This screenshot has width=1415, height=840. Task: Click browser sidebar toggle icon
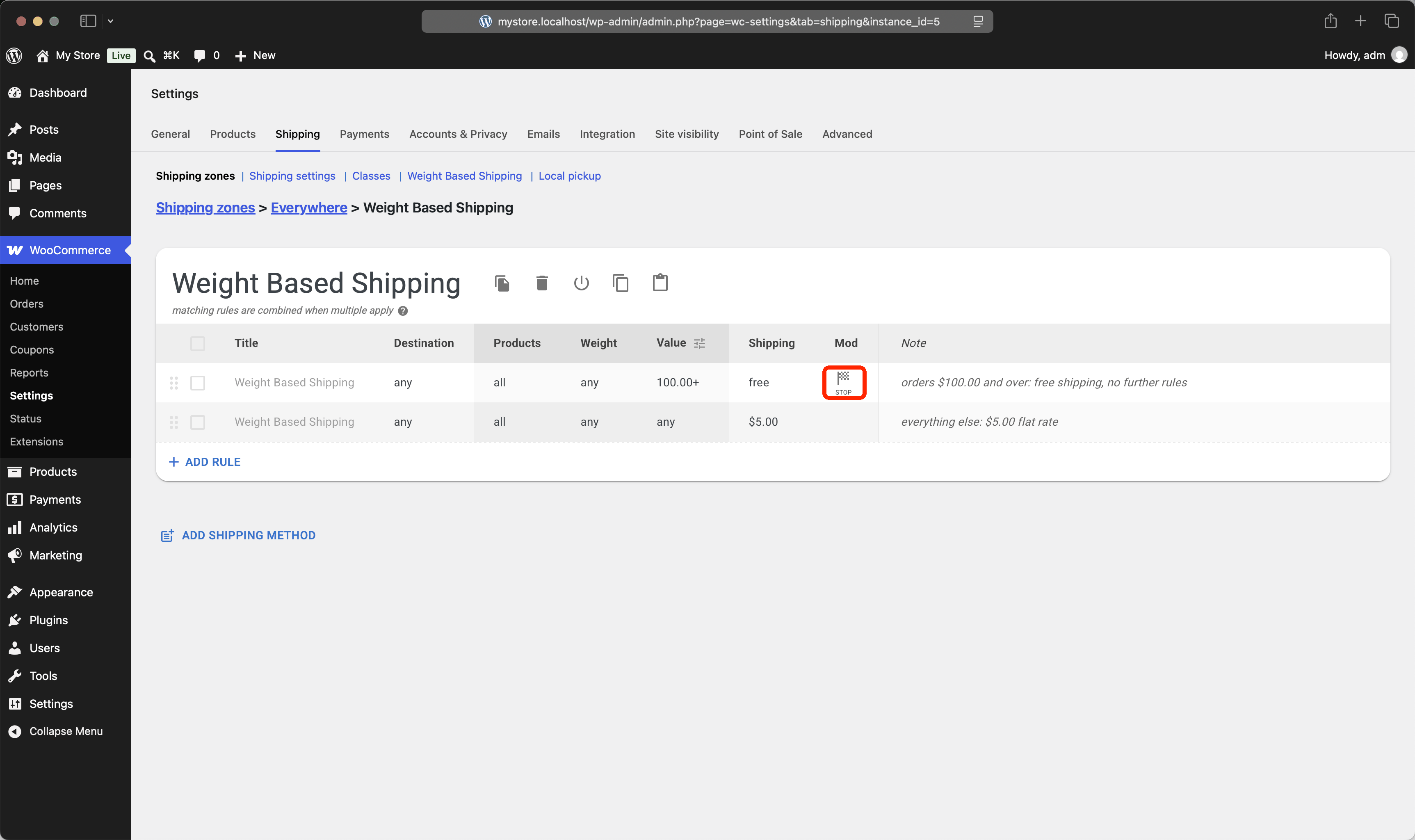88,21
